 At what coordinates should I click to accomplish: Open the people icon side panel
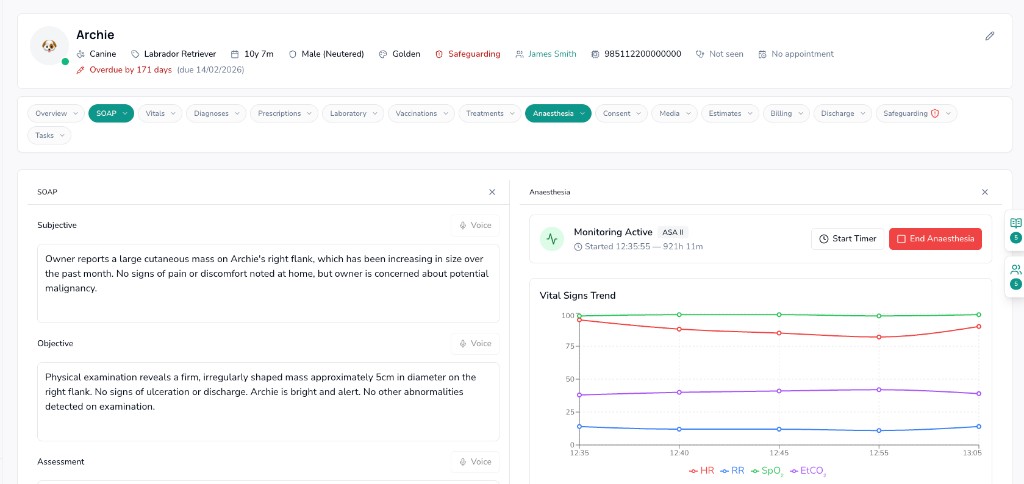point(1016,269)
